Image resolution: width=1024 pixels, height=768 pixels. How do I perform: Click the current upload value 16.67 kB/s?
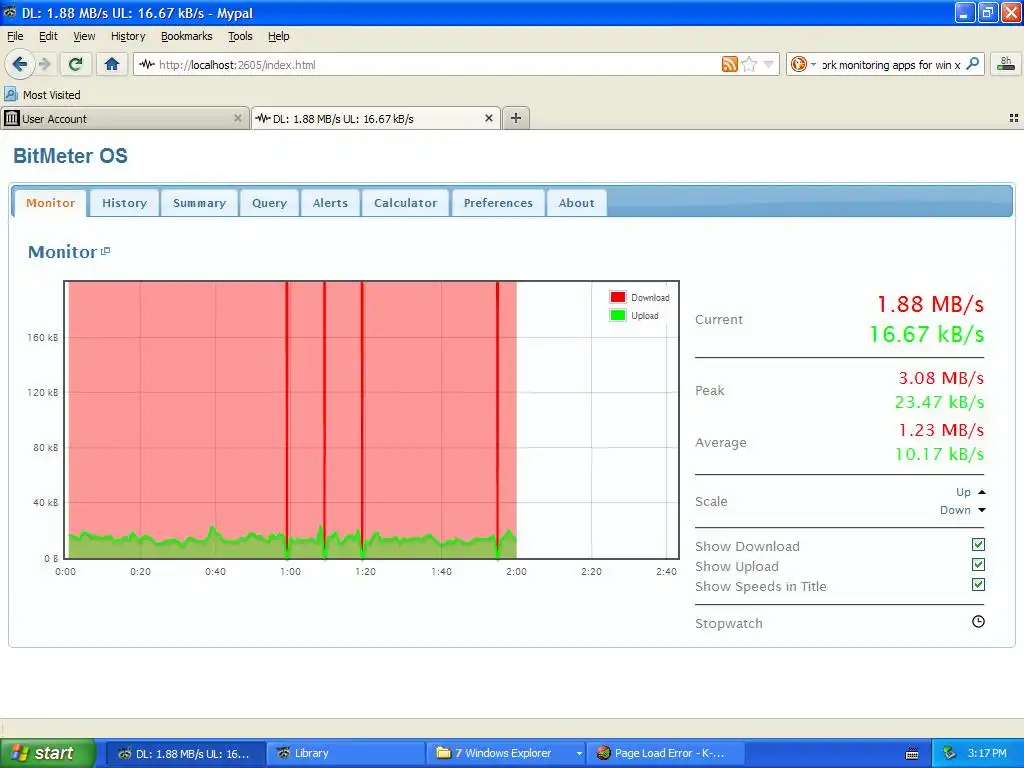click(x=926, y=334)
